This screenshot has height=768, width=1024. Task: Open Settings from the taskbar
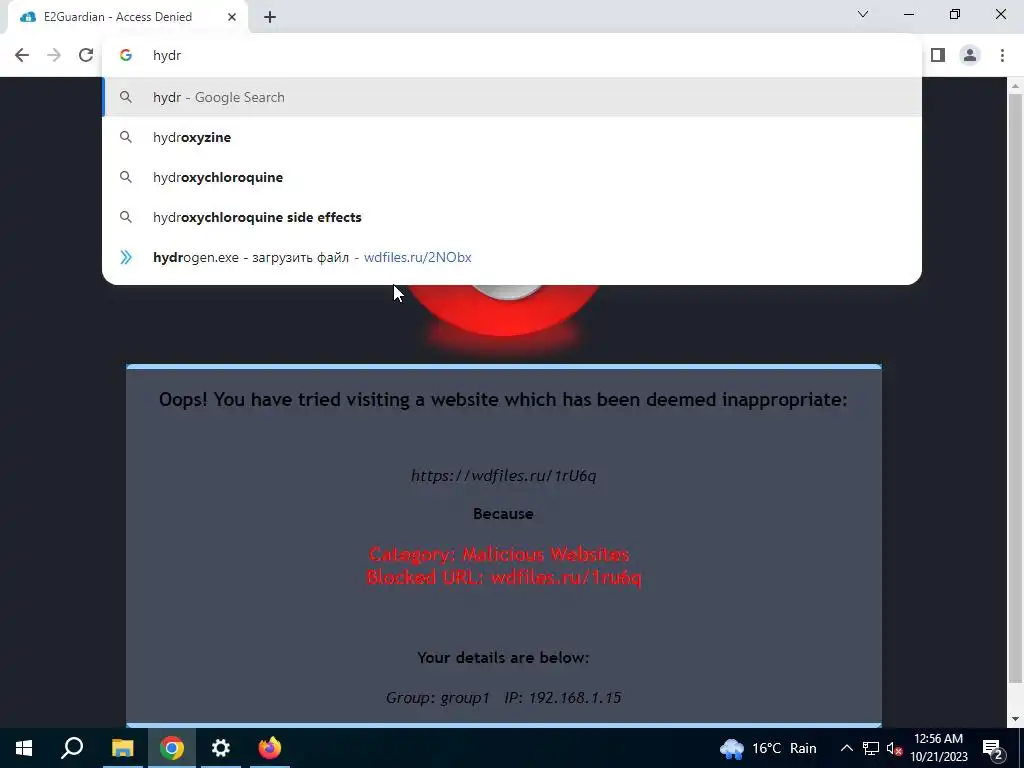point(221,748)
